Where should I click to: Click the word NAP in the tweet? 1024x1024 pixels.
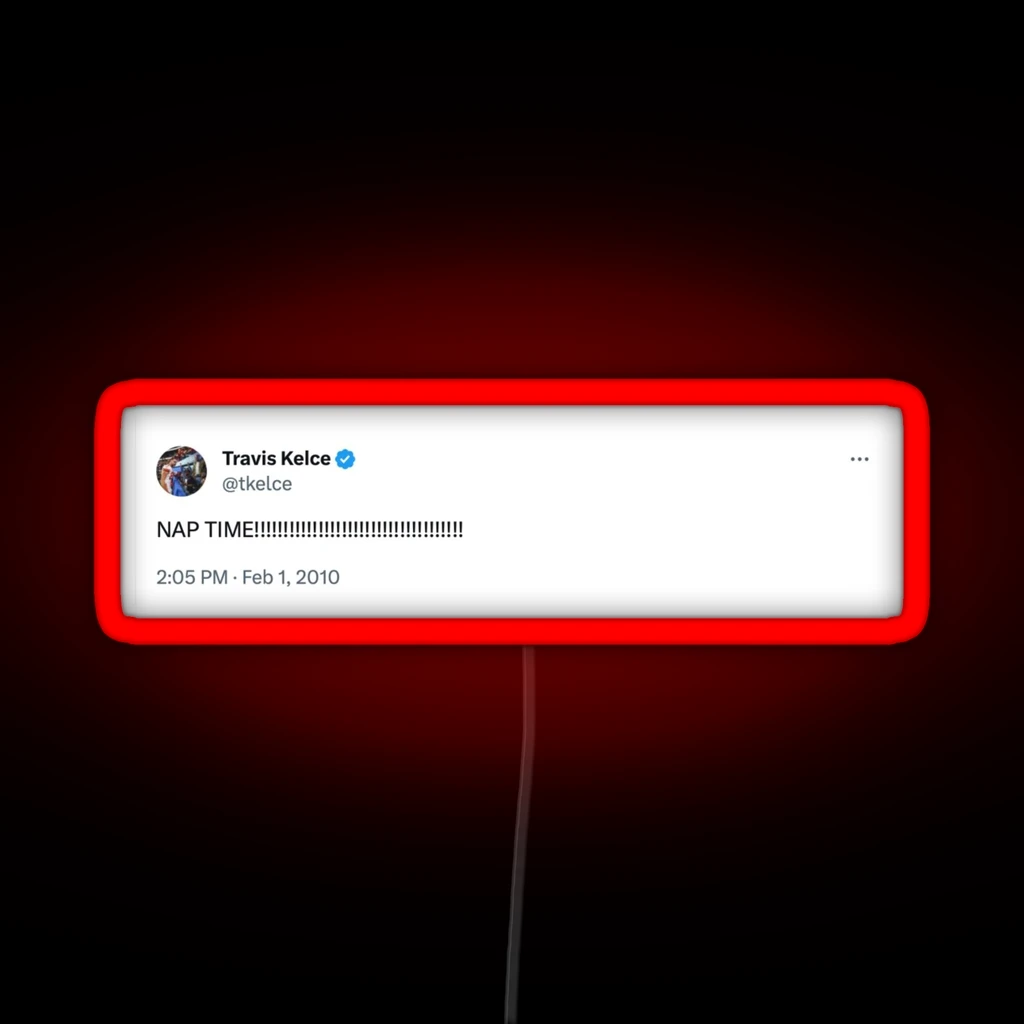(178, 529)
